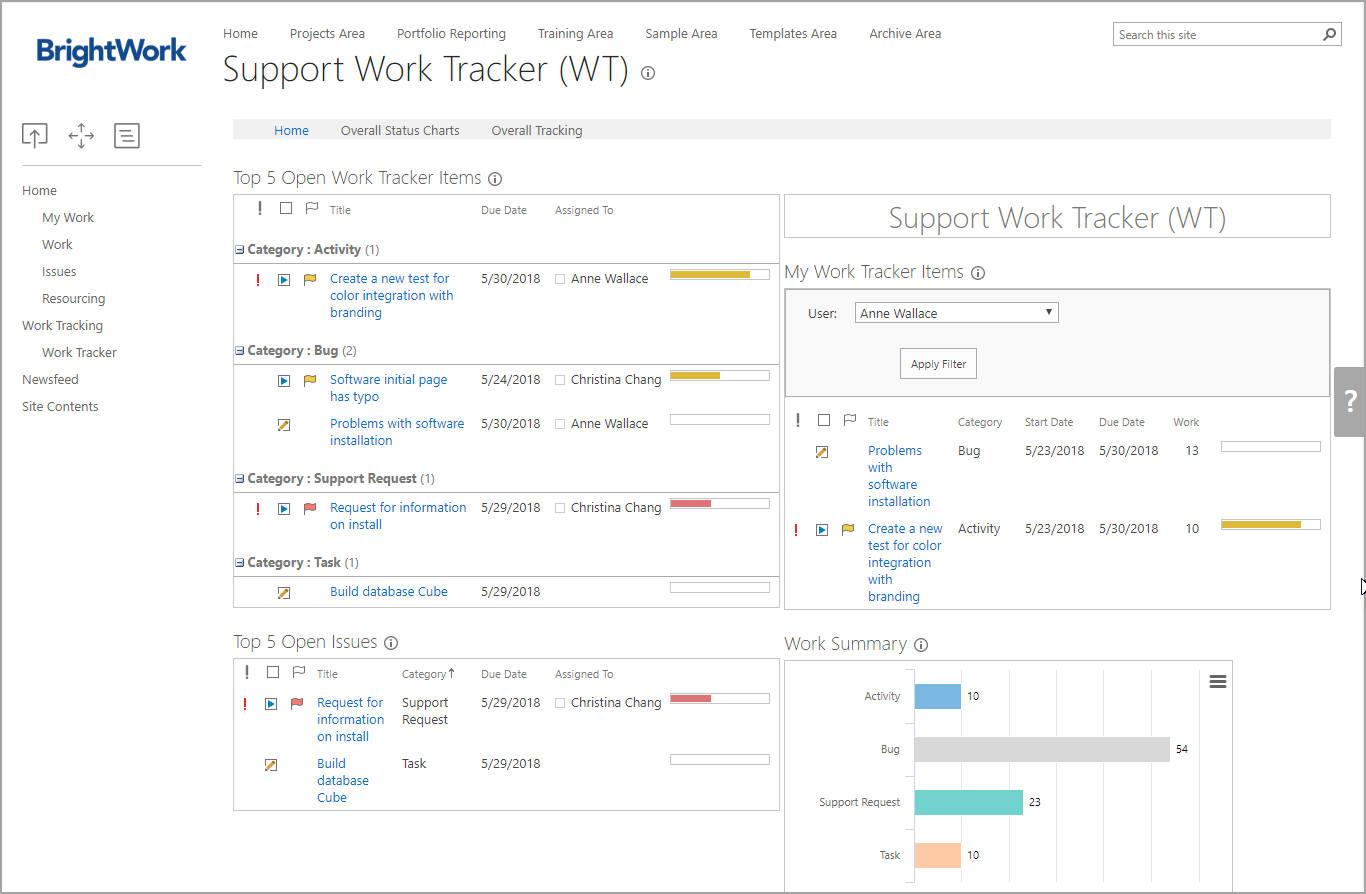Collapse the Category : Support Request group

tap(239, 479)
